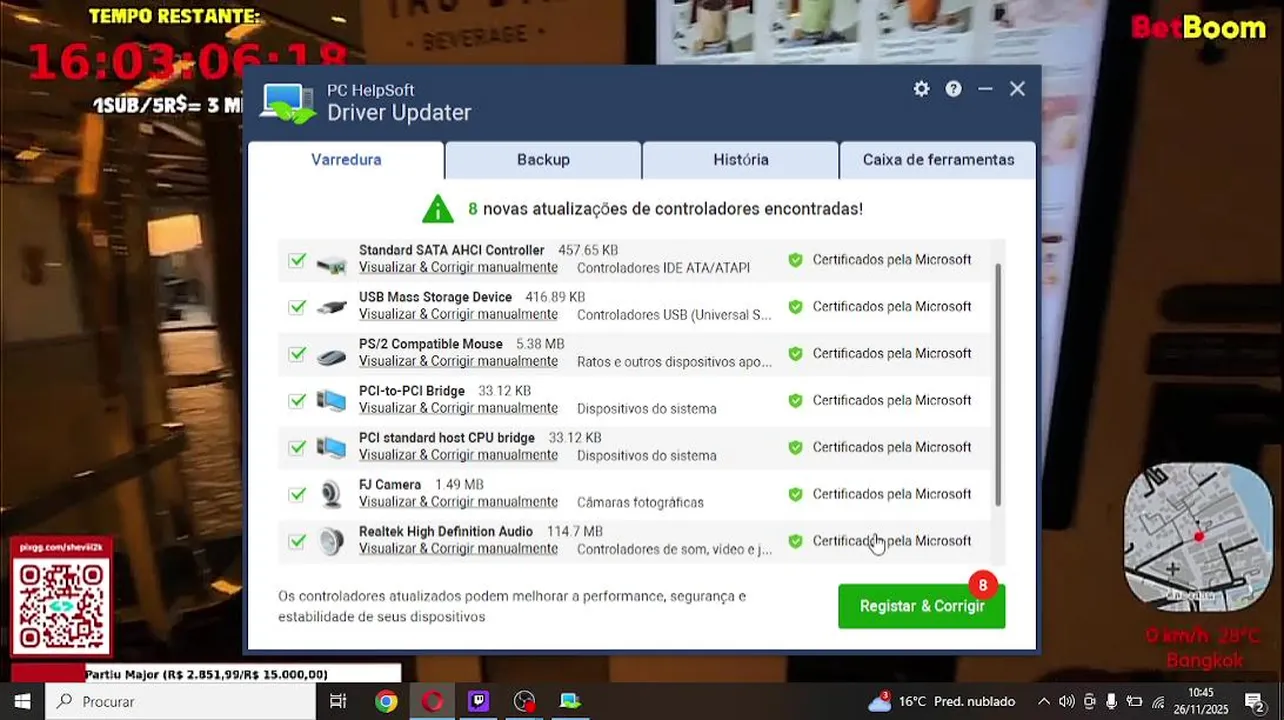Click the Controladores IDE ATA/ATAPI category text
This screenshot has width=1284, height=720.
click(663, 268)
